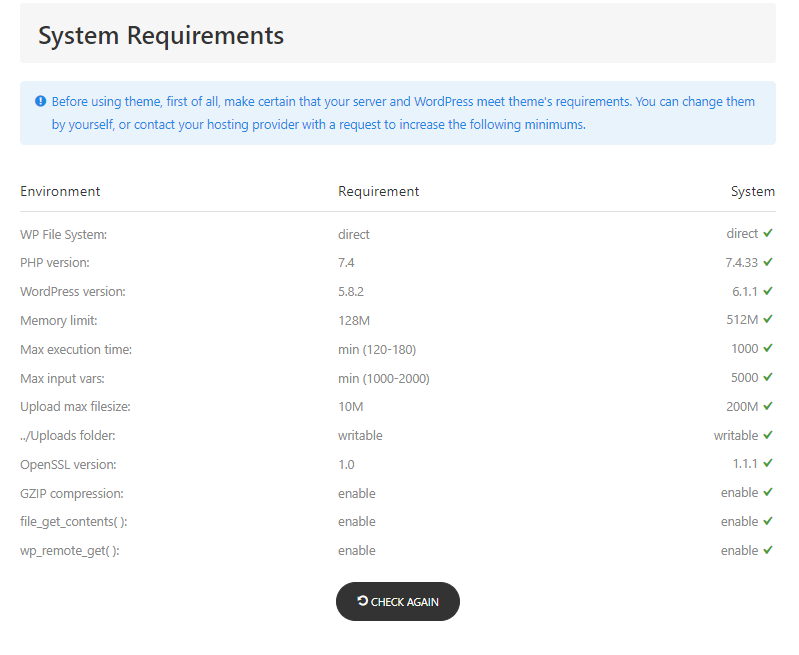
Task: Click the checkmark next to 200M upload size
Action: pyautogui.click(x=768, y=406)
